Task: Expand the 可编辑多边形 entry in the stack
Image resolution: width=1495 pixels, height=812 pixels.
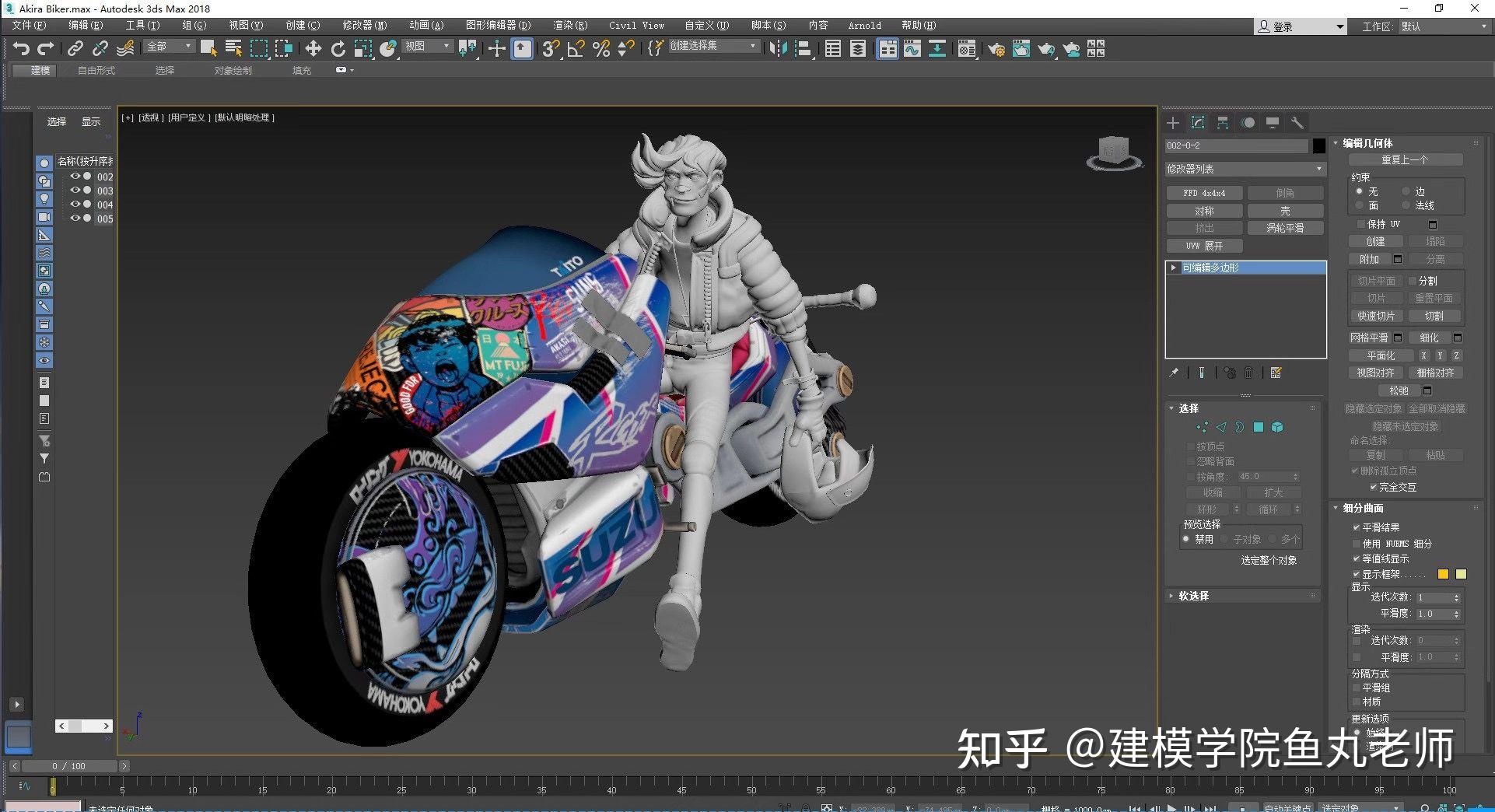Action: (x=1173, y=267)
